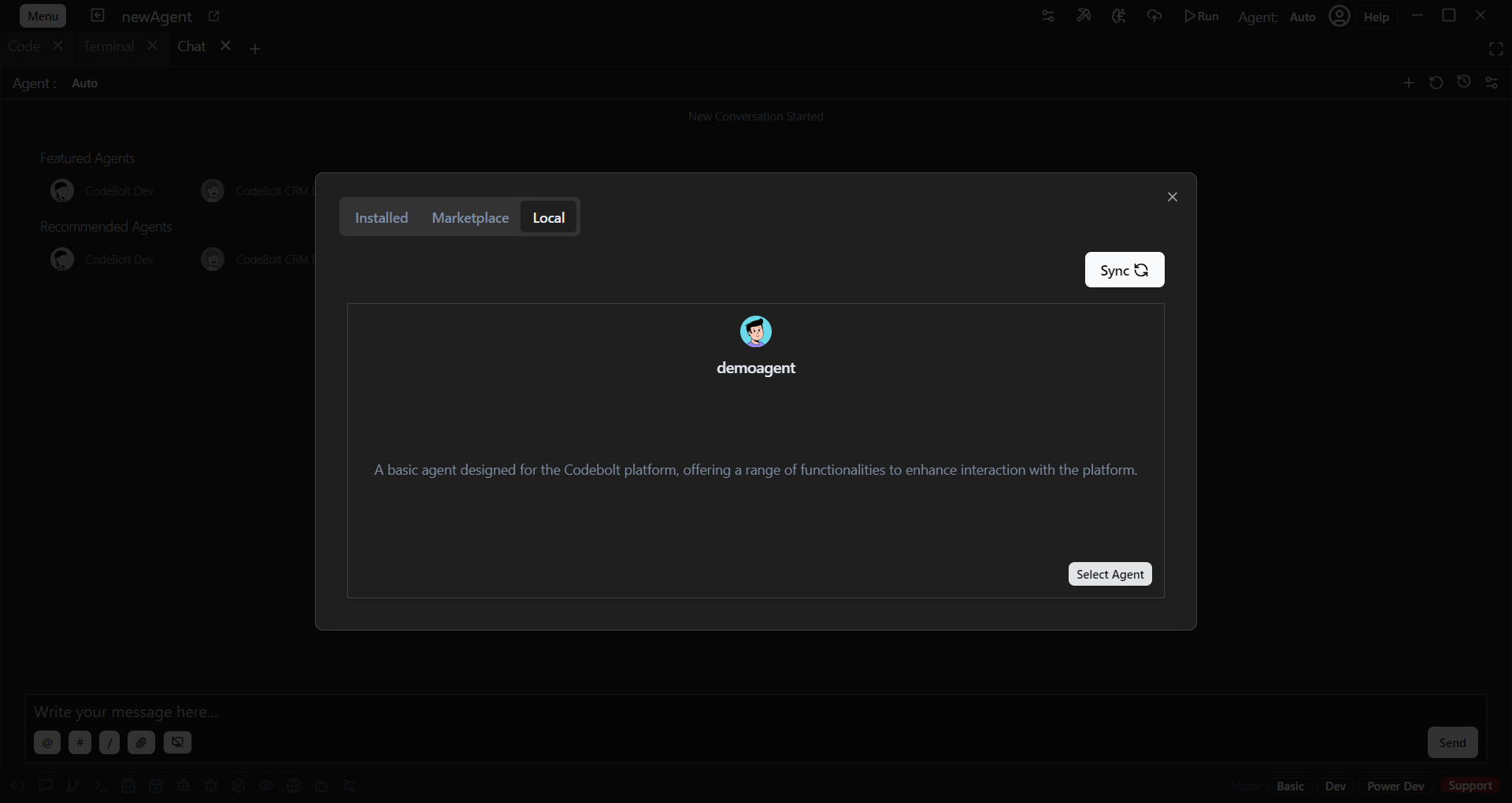
Task: Open terminal prompt icon in status bar
Action: point(101,786)
